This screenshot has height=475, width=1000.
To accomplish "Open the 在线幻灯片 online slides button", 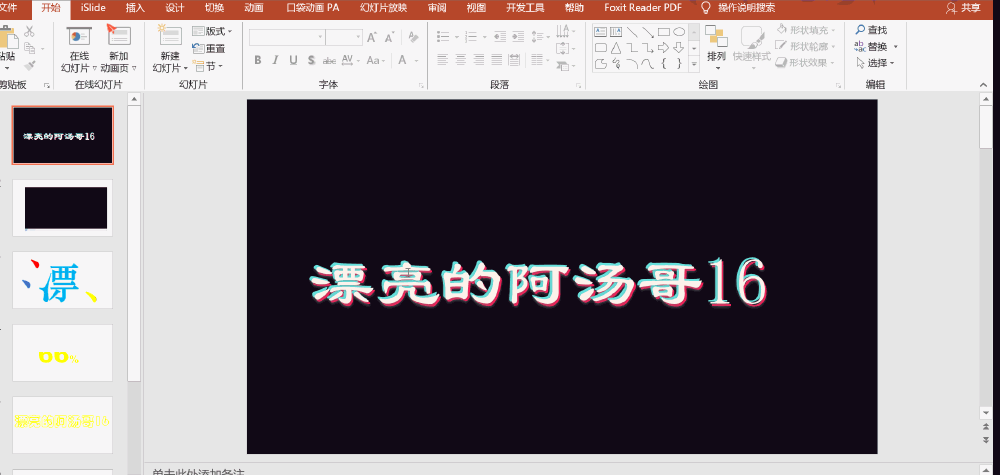I will point(79,50).
